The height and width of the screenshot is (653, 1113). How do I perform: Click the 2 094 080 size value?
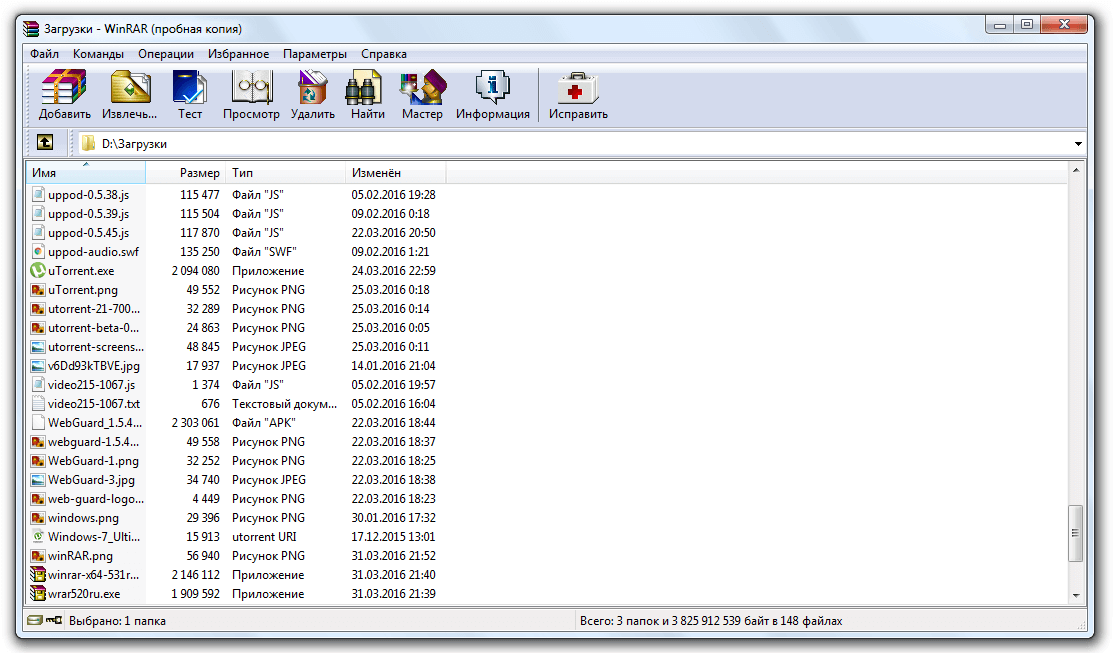[196, 270]
